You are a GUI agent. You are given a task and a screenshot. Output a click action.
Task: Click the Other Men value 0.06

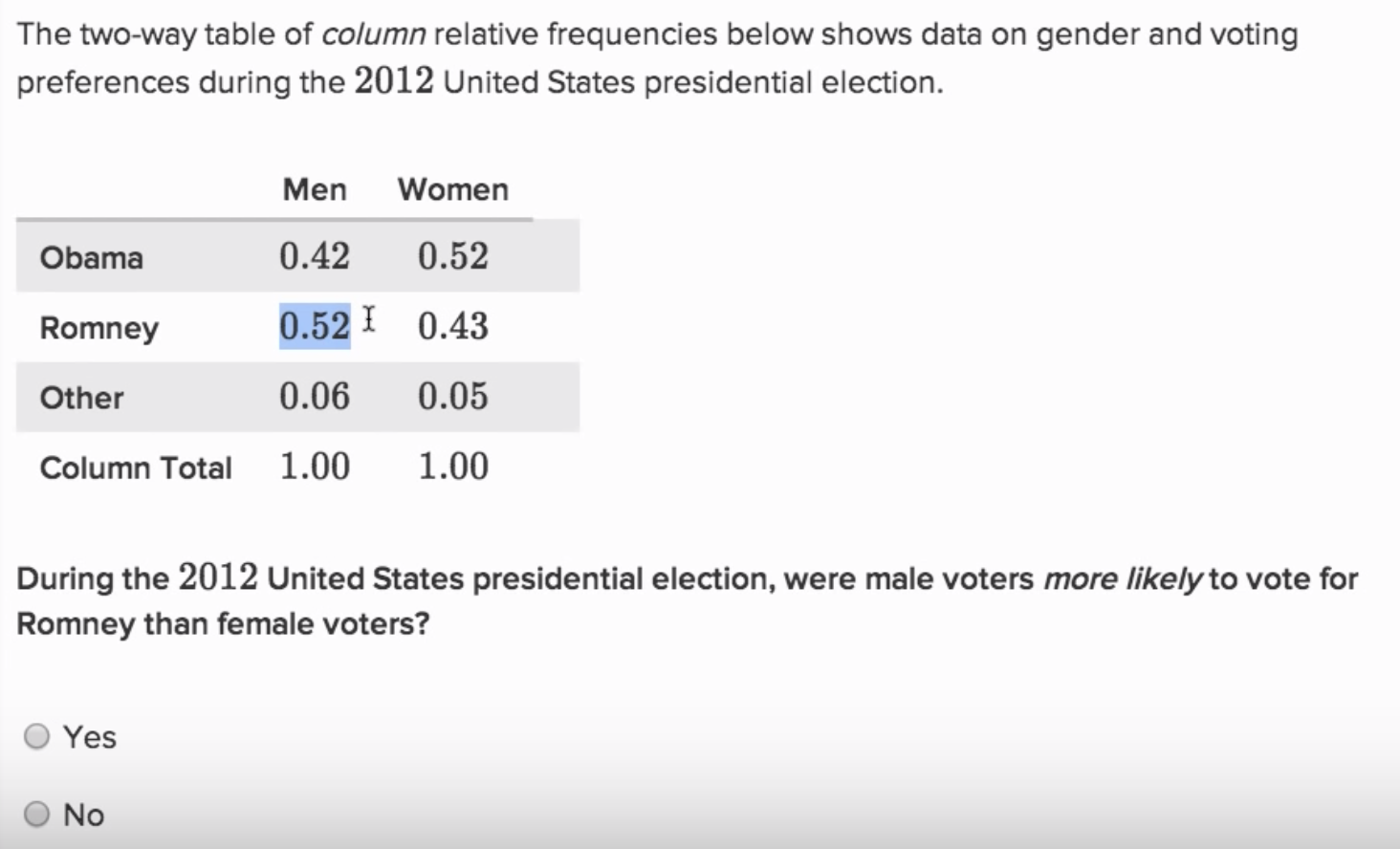point(315,396)
